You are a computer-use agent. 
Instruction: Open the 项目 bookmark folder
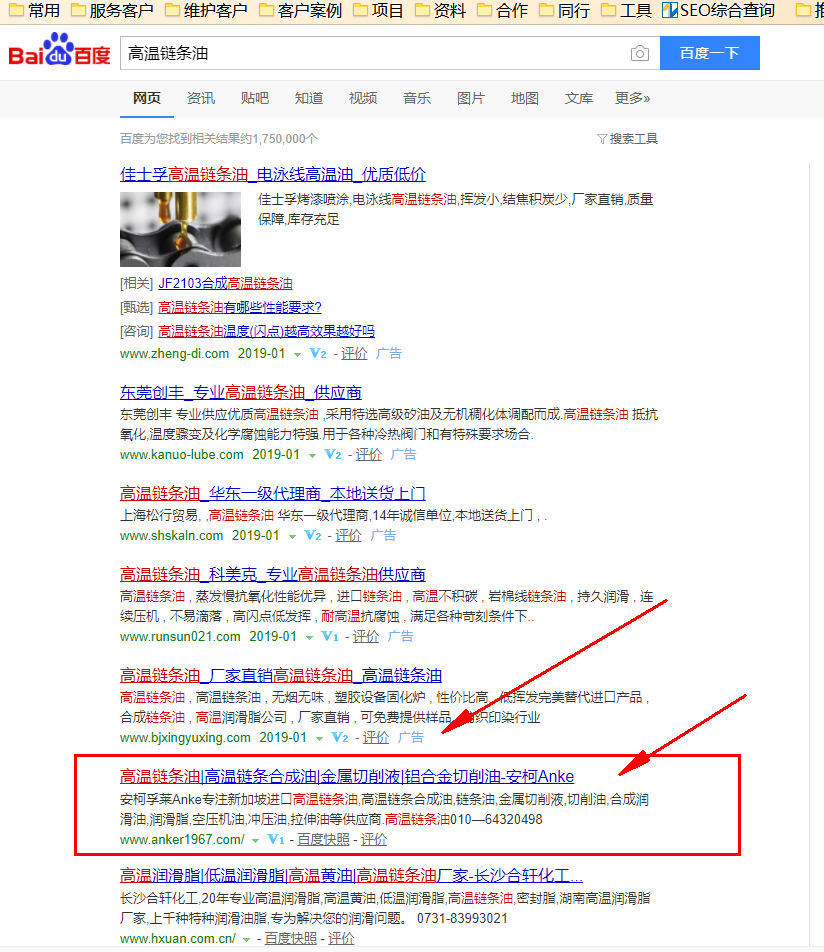pyautogui.click(x=379, y=10)
